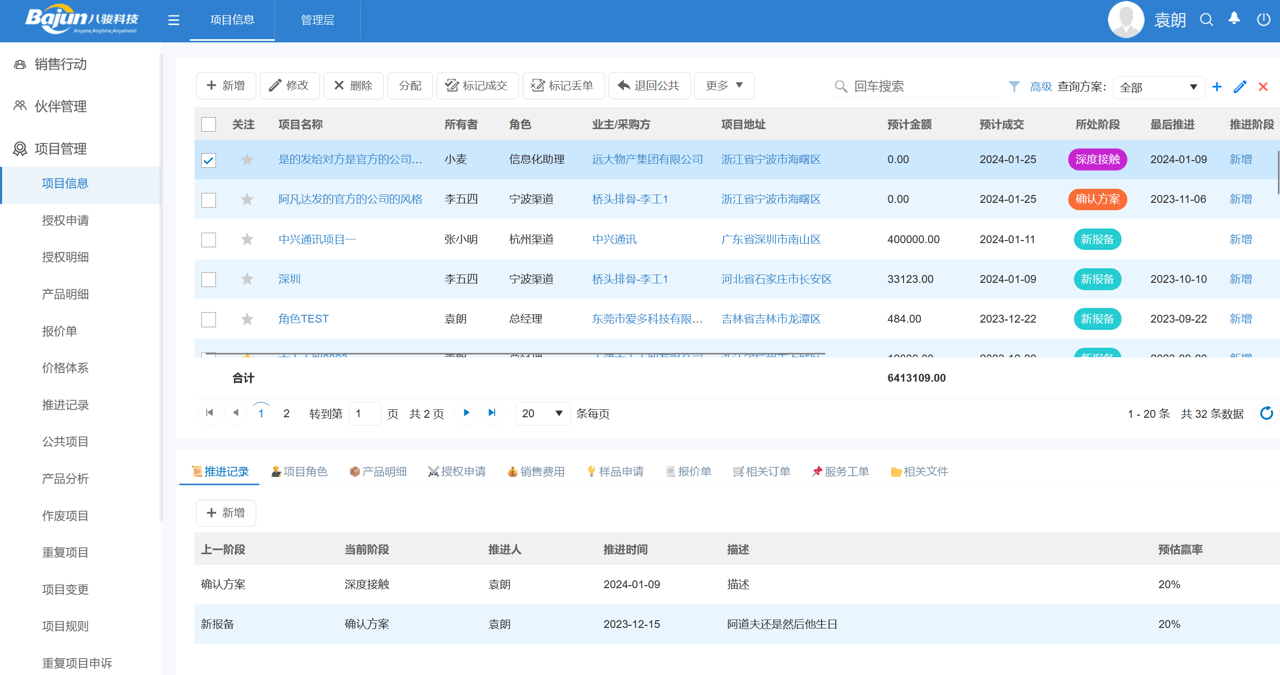
Task: Delete the query plan with the red X icon
Action: (x=1262, y=87)
